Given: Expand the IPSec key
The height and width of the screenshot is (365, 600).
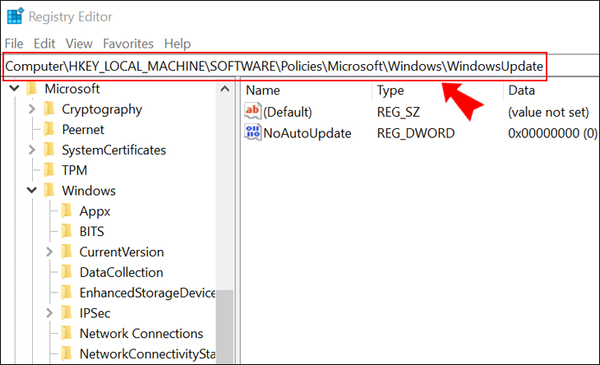Looking at the screenshot, I should coord(49,313).
